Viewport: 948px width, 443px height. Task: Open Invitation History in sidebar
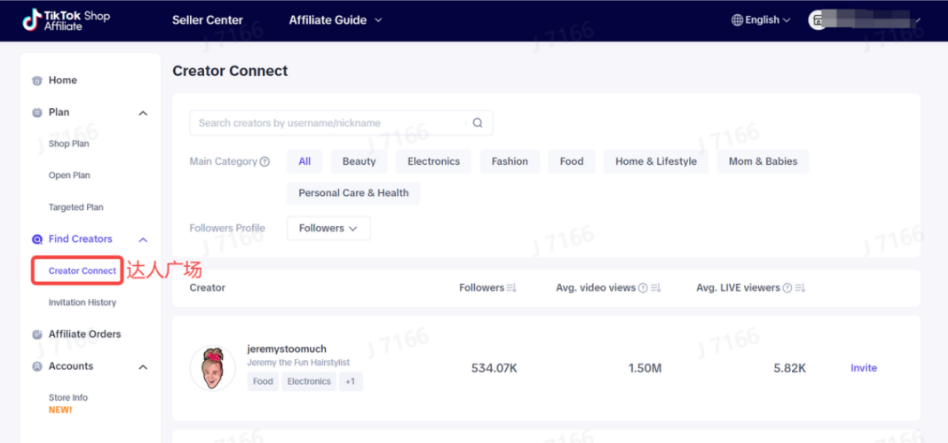coord(82,303)
